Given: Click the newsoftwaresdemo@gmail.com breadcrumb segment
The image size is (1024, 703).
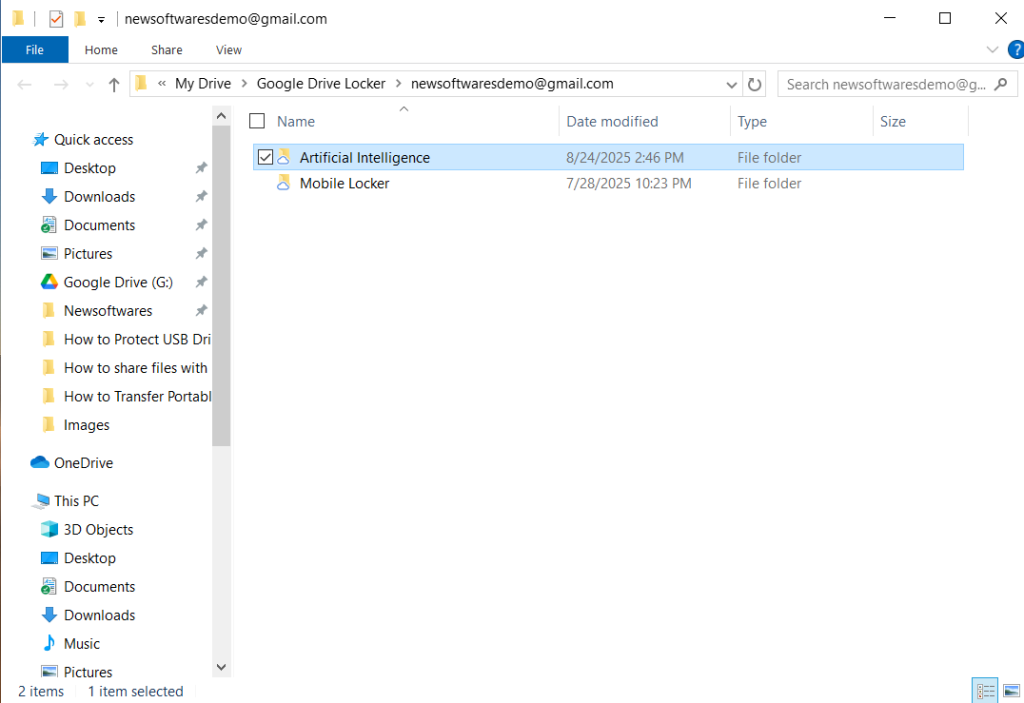Looking at the screenshot, I should click(512, 84).
